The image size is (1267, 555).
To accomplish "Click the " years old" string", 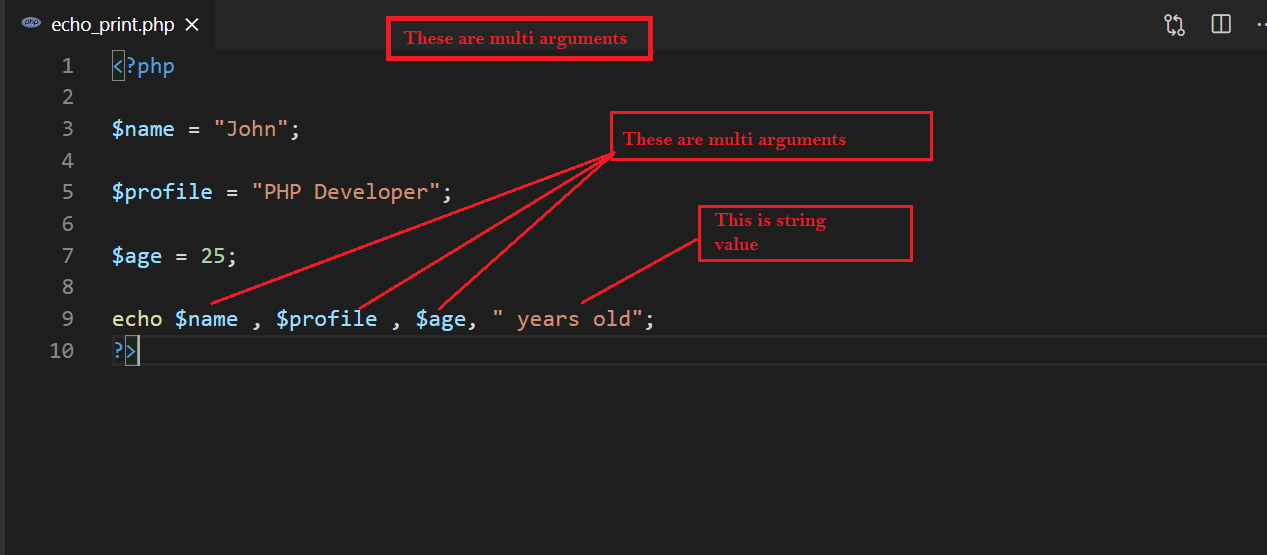I will (x=567, y=319).
